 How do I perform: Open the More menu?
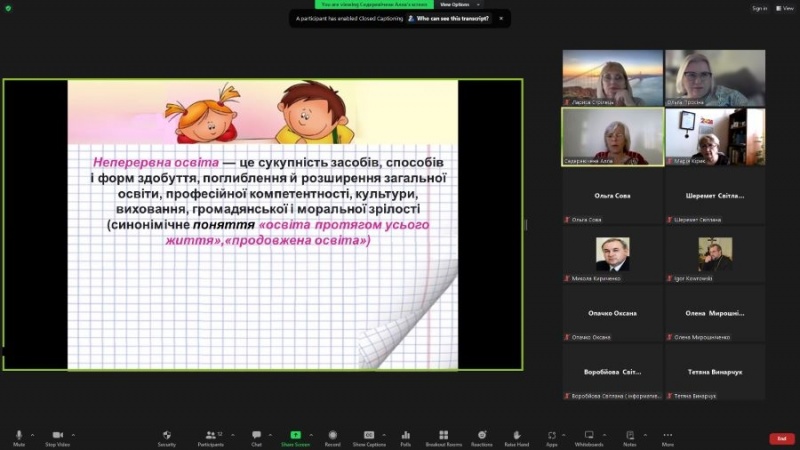point(667,437)
